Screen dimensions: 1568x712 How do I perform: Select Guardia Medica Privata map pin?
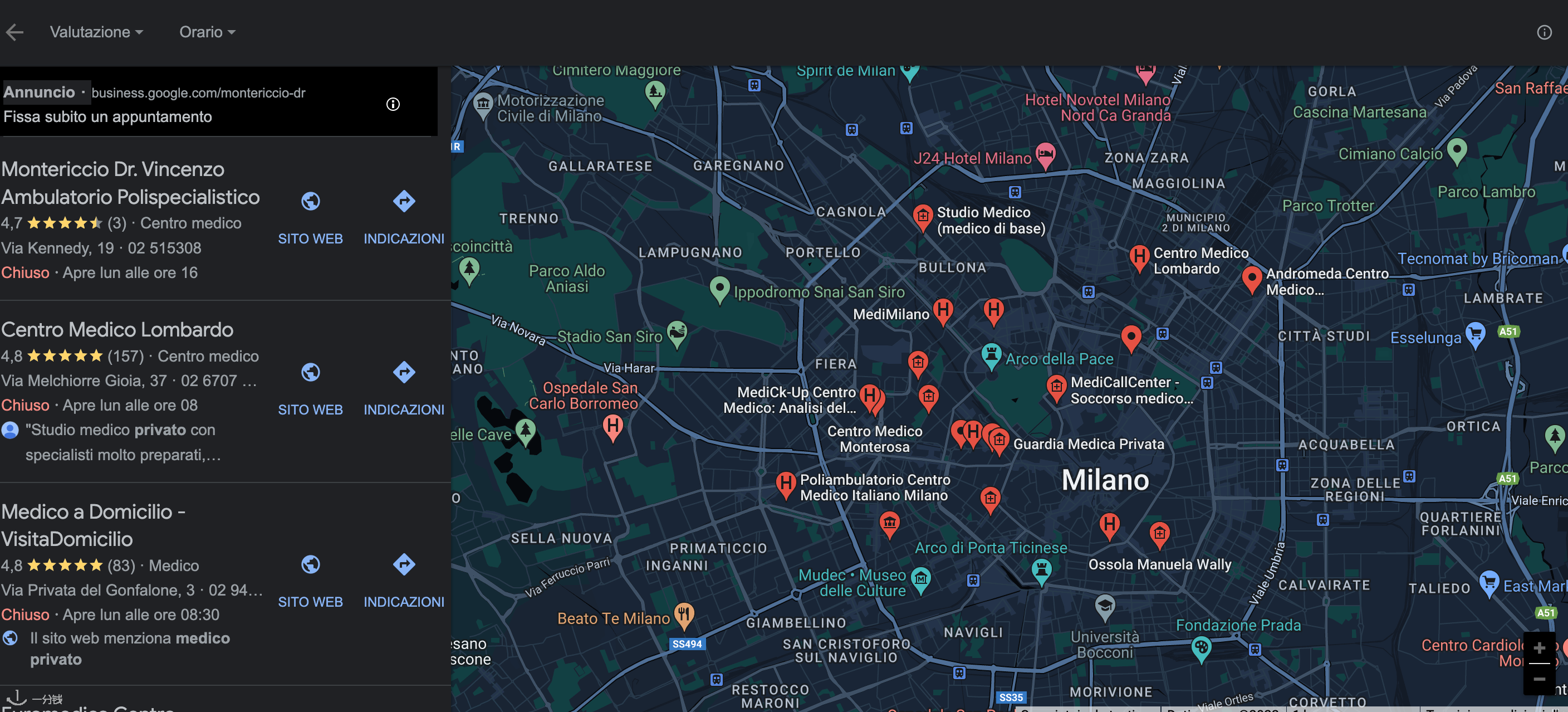(x=999, y=441)
